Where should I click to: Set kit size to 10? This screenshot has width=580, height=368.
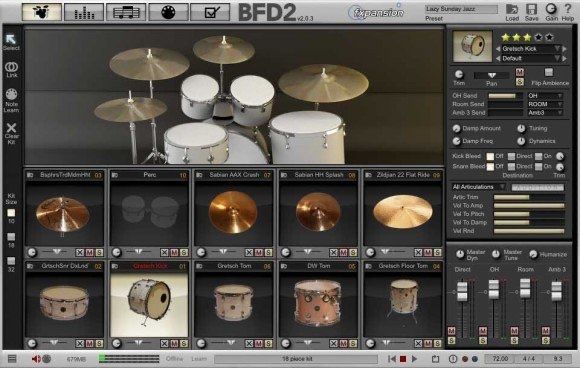[x=11, y=213]
